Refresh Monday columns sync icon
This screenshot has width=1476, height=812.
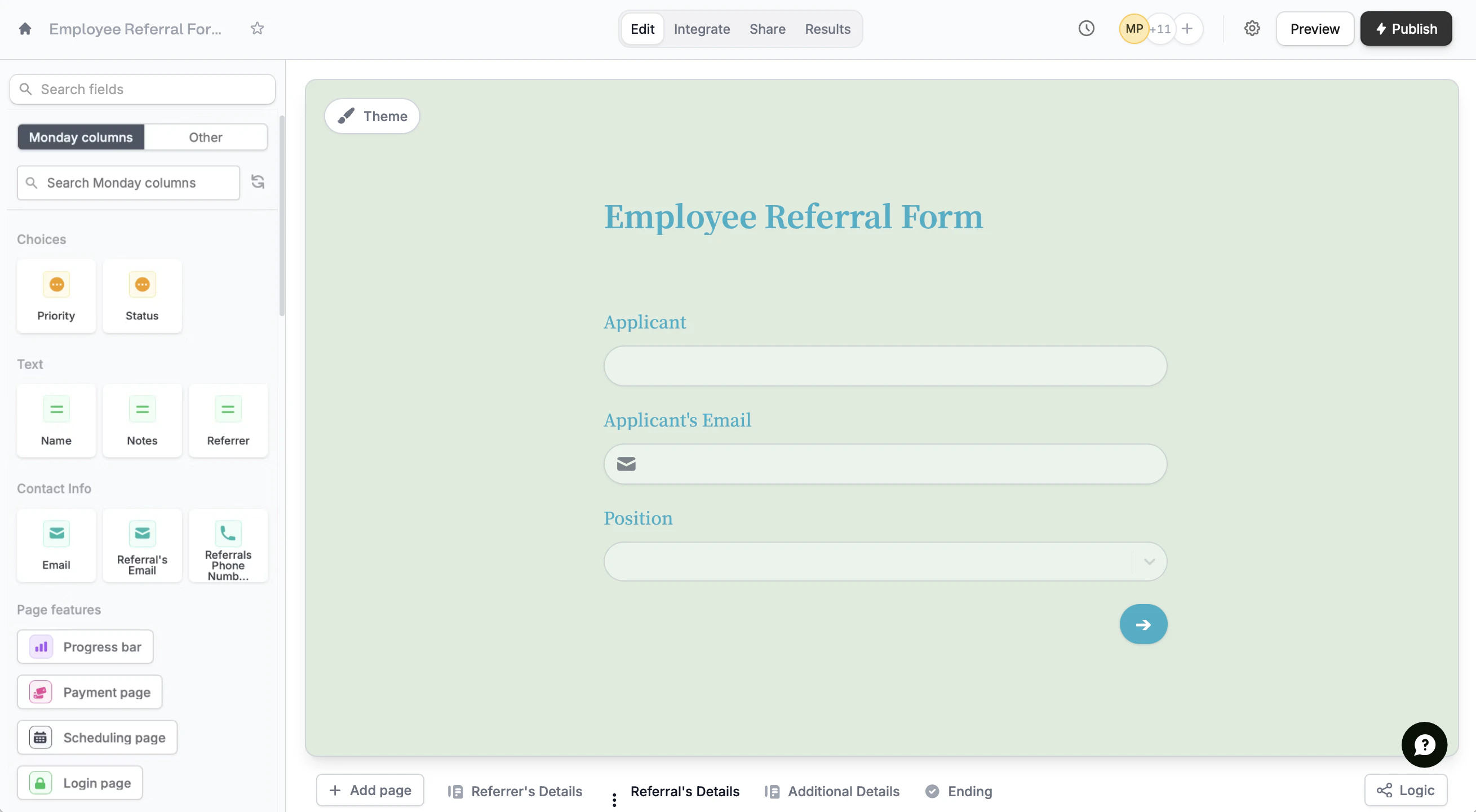(x=258, y=182)
